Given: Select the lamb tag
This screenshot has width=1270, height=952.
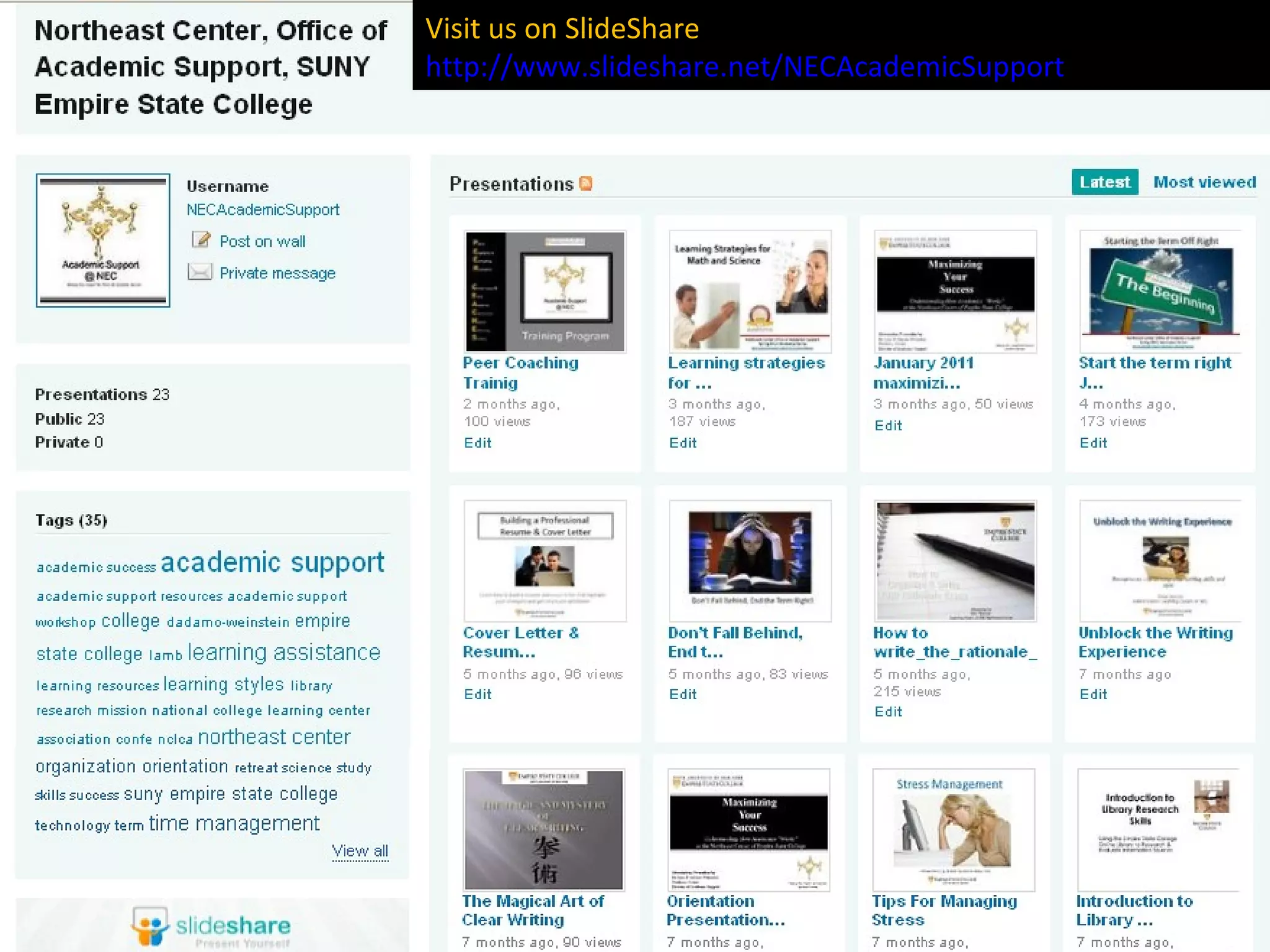Looking at the screenshot, I should tap(166, 655).
